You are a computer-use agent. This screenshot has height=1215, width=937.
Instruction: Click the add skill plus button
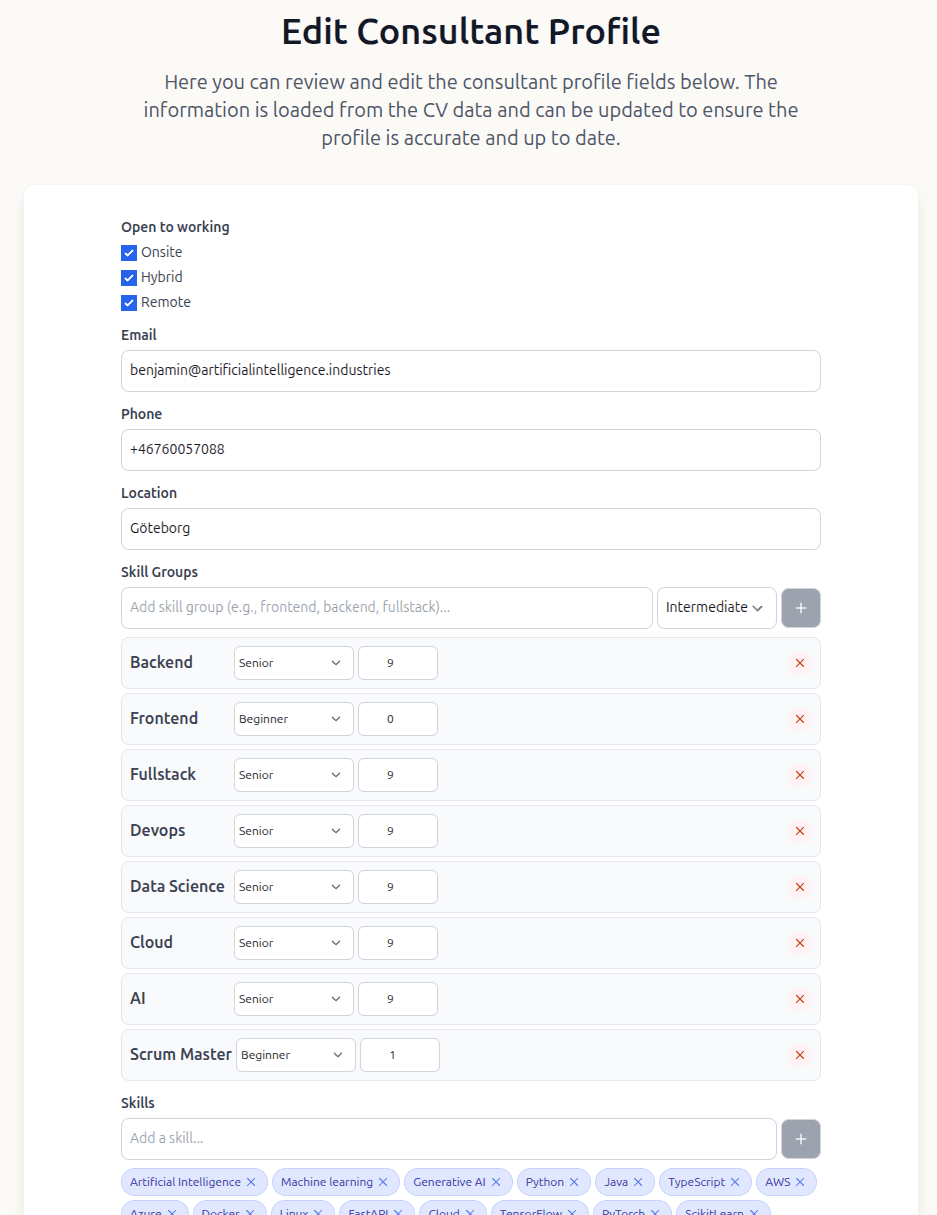[800, 1139]
